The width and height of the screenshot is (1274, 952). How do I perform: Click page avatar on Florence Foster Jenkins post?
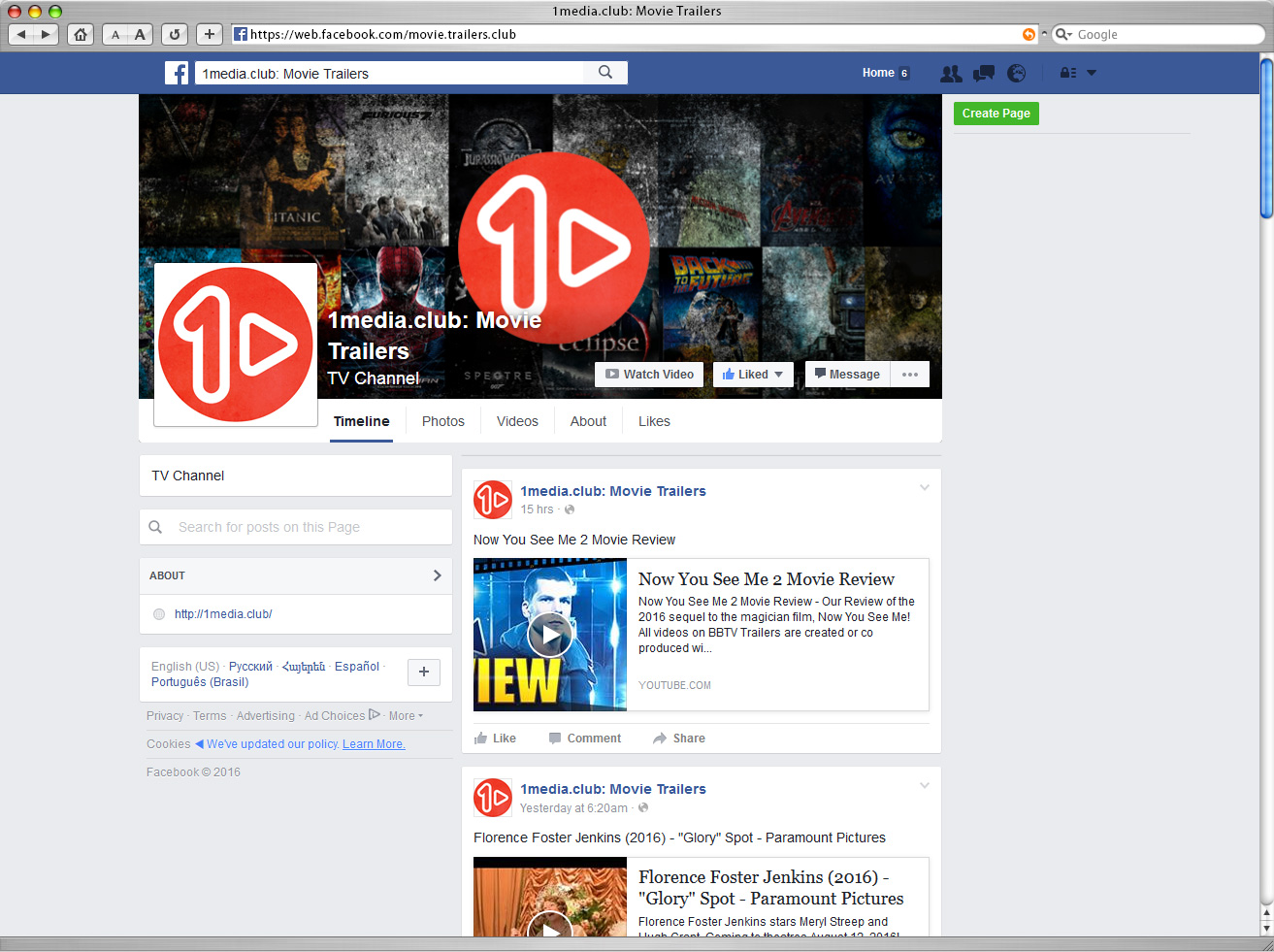[492, 798]
